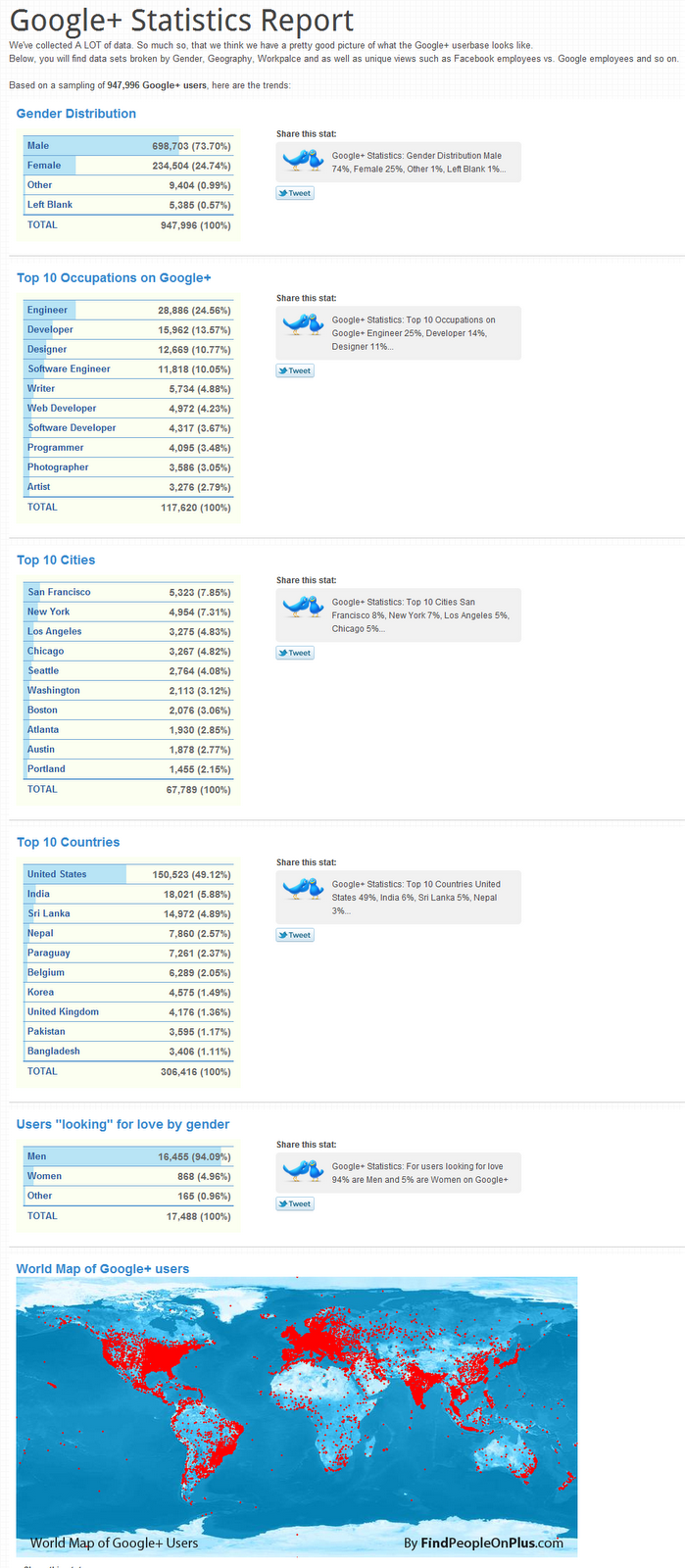Select the Belgium country row
Image resolution: width=685 pixels, height=1568 pixels.
pyautogui.click(x=128, y=973)
